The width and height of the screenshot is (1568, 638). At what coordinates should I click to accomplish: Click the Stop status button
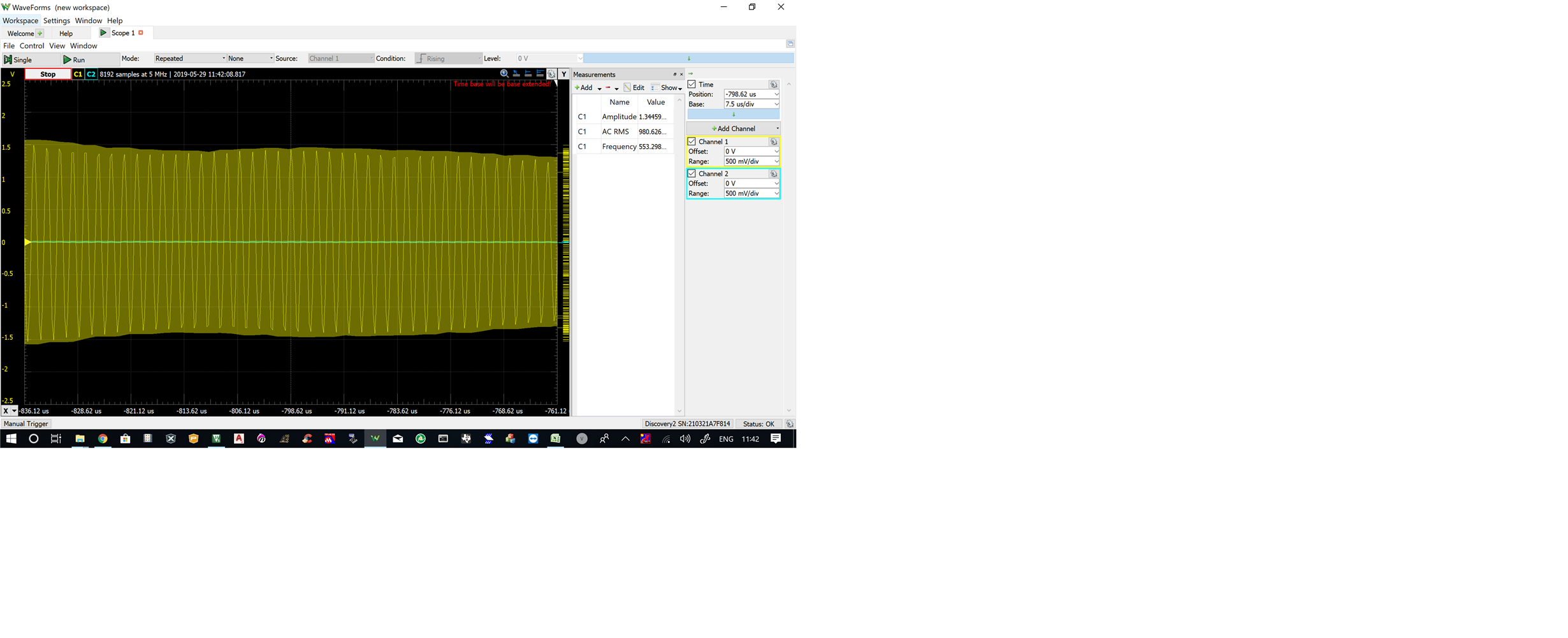pyautogui.click(x=48, y=74)
